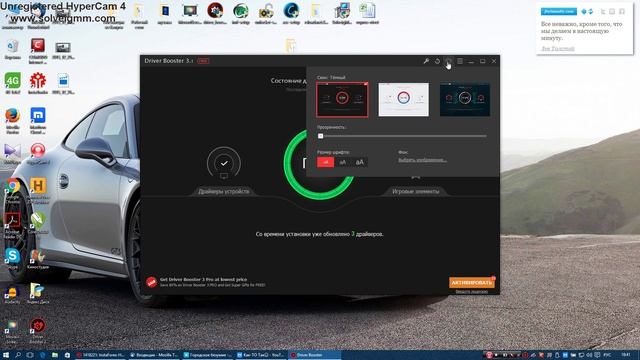The image size is (640, 360).
Task: Click the blue arrows in quote widget
Action: pyautogui.click(x=587, y=11)
